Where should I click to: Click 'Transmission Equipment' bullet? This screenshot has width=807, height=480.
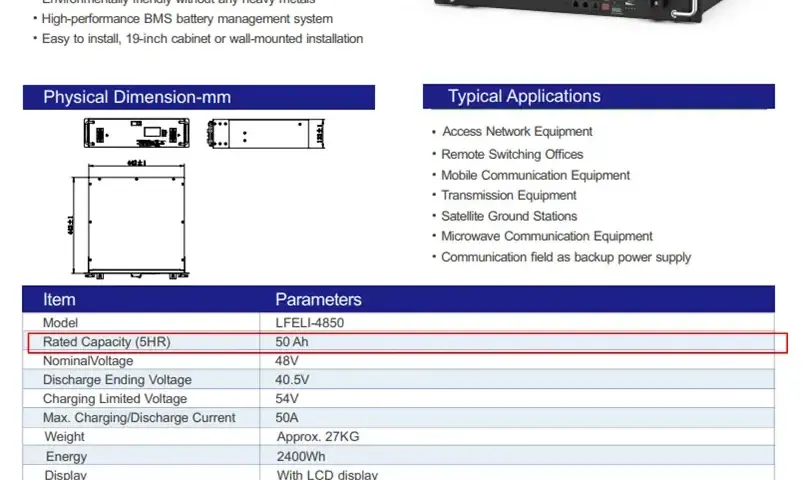[x=508, y=195]
